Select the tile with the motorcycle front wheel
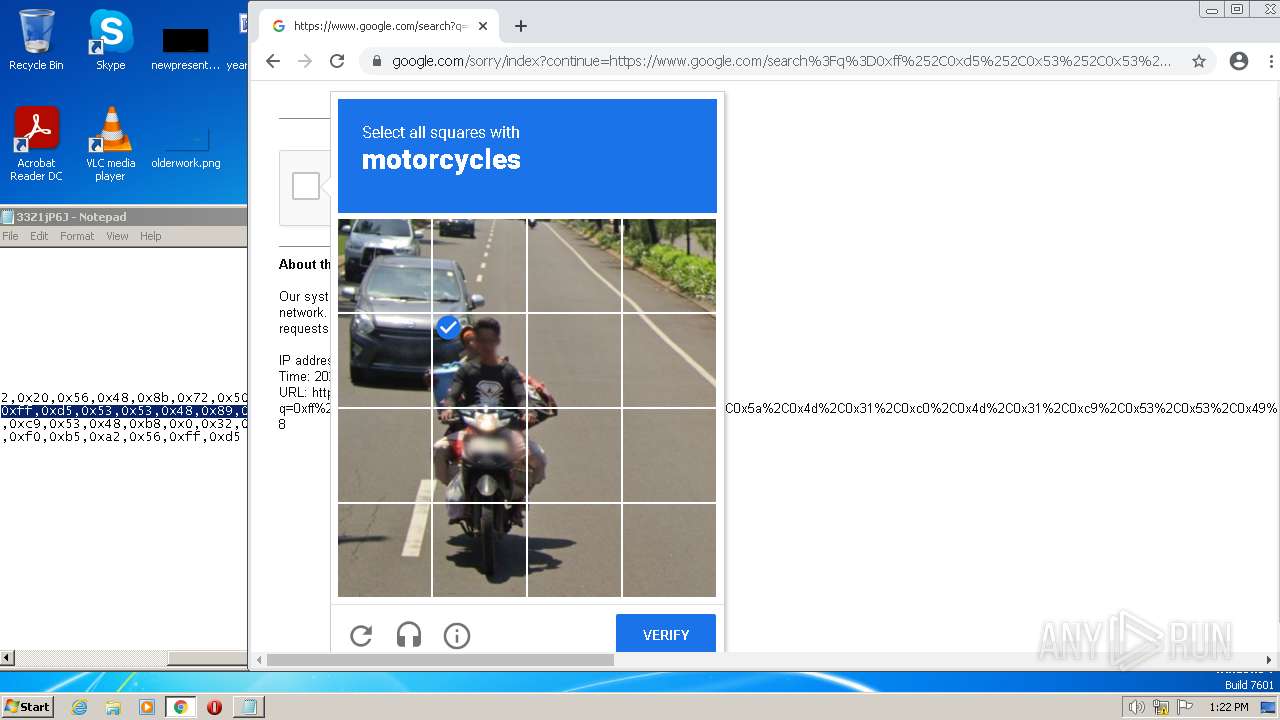1280x720 pixels. [x=479, y=550]
